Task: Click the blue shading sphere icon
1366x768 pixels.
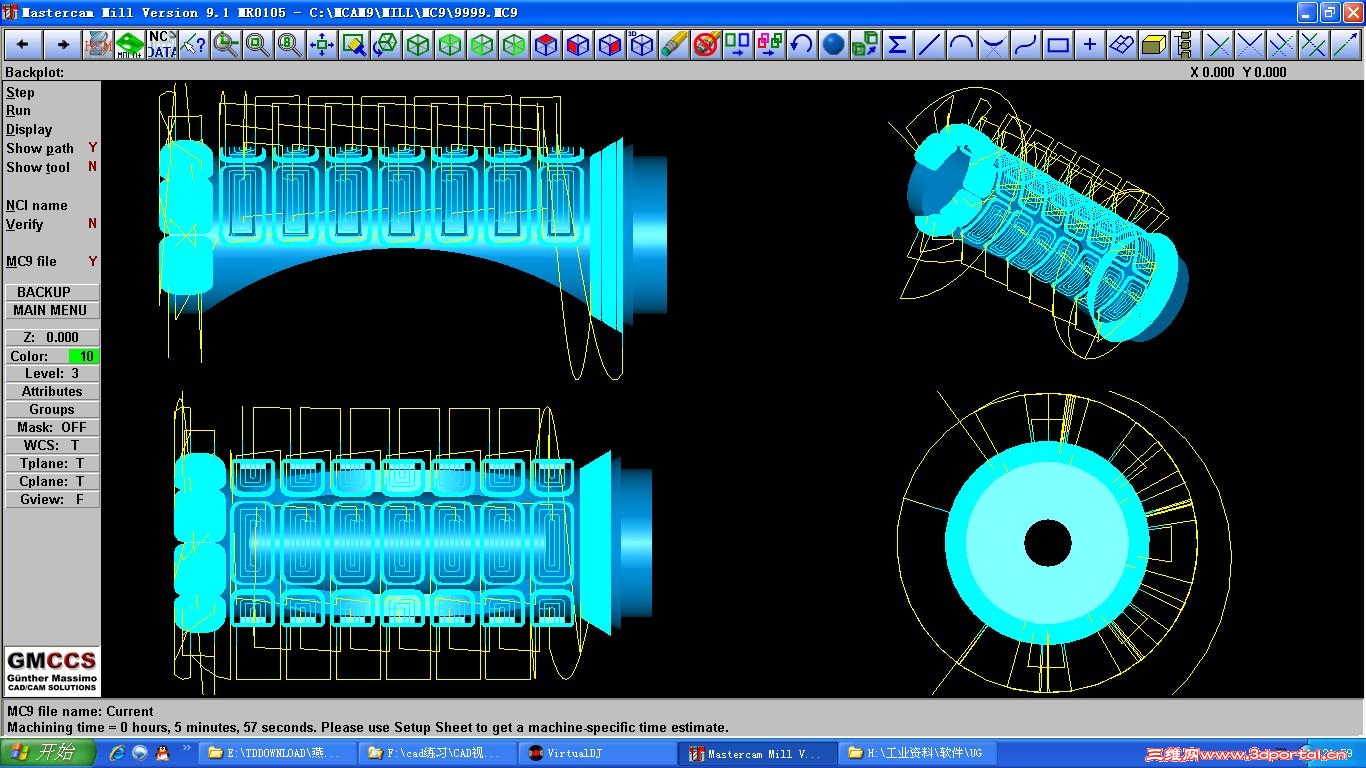Action: point(834,45)
